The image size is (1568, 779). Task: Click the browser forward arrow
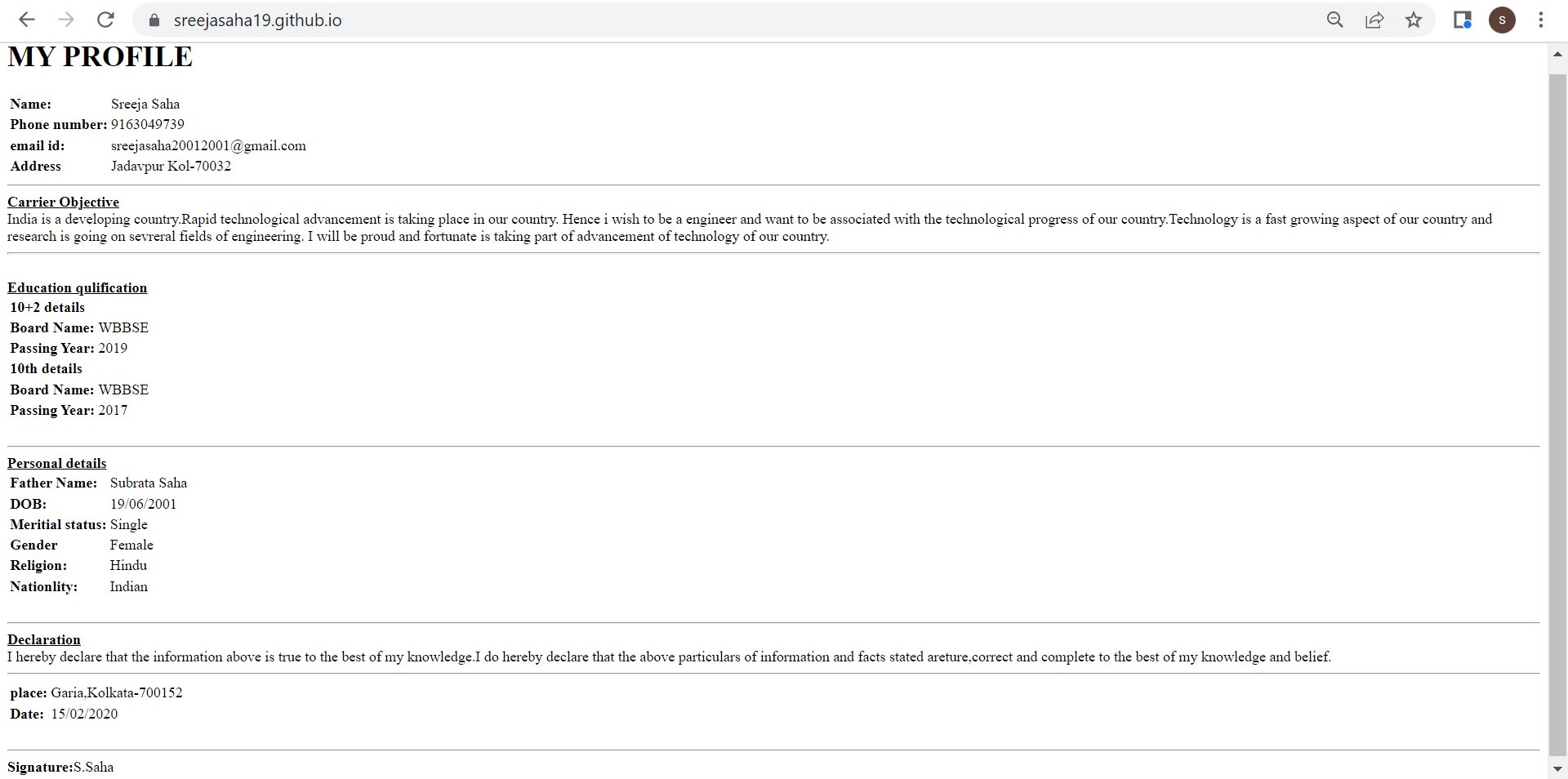pos(66,20)
